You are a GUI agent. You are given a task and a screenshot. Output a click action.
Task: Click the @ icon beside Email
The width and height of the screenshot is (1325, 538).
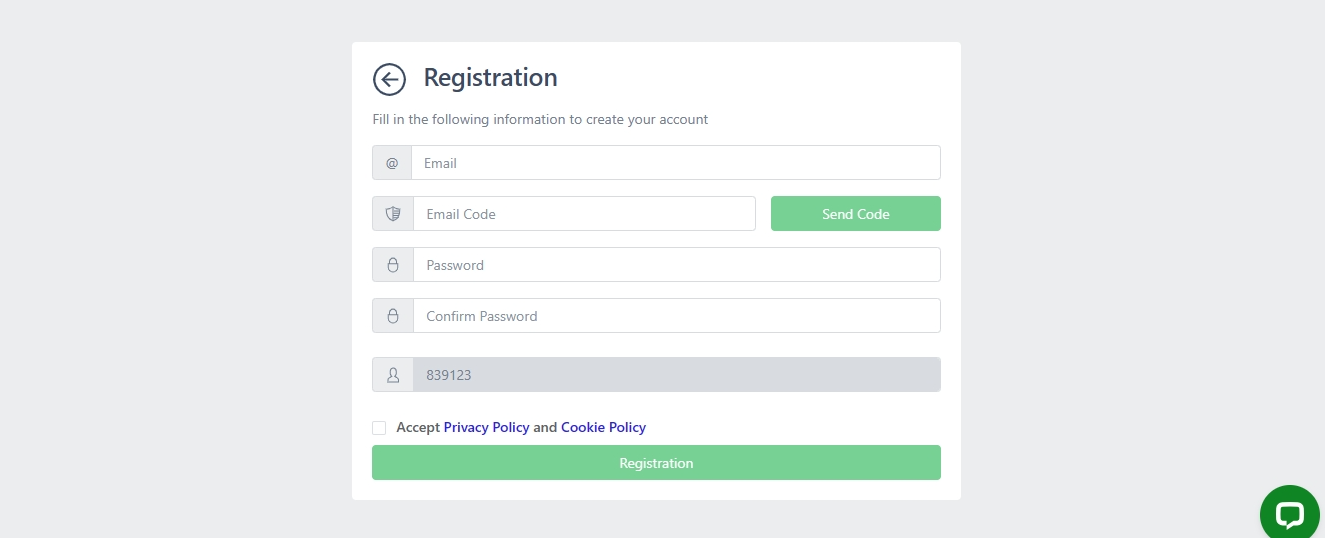[x=392, y=163]
